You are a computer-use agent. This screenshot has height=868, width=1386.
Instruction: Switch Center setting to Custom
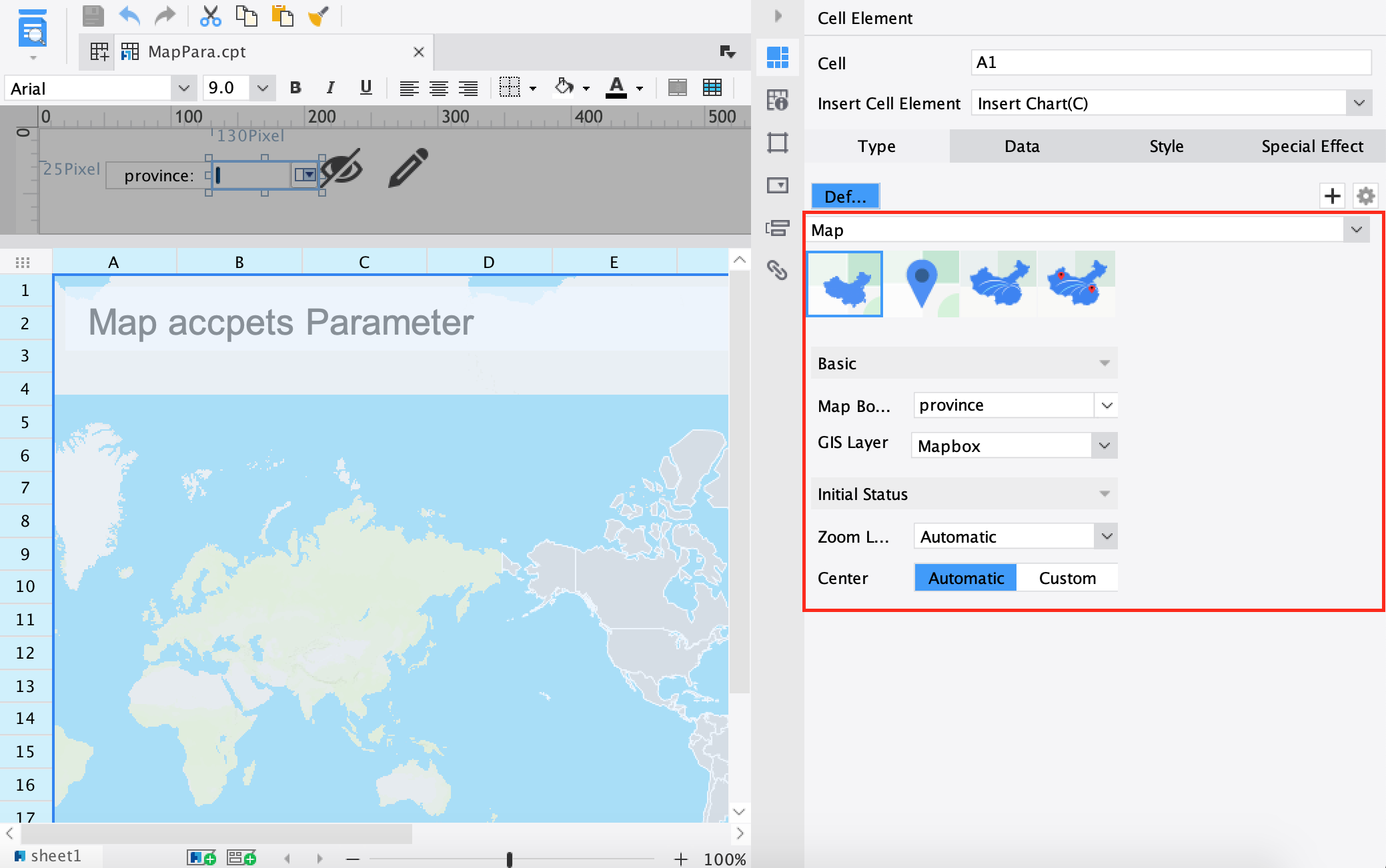(x=1067, y=577)
